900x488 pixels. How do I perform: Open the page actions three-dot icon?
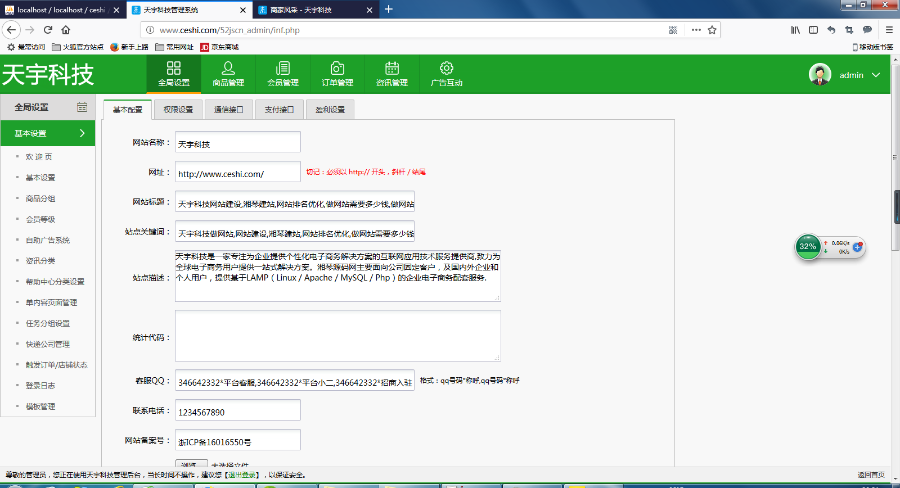pos(696,30)
